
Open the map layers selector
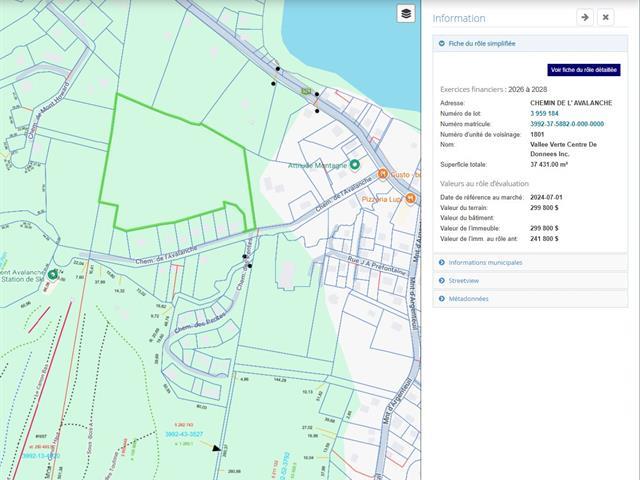coord(405,13)
